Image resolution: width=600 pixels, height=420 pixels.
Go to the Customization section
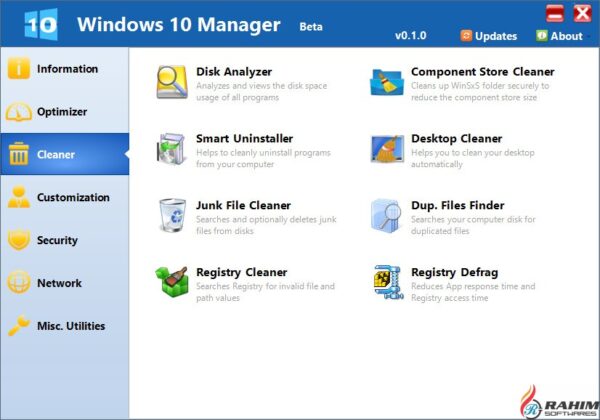[64, 197]
